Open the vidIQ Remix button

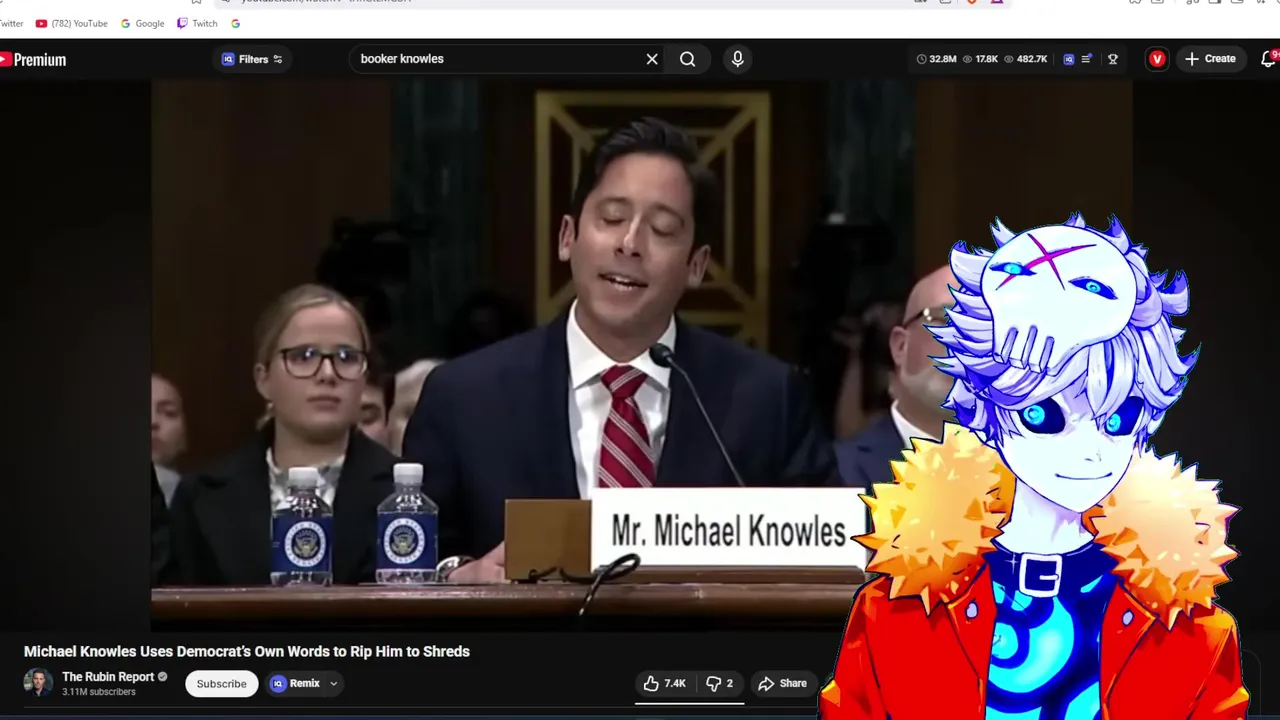296,684
